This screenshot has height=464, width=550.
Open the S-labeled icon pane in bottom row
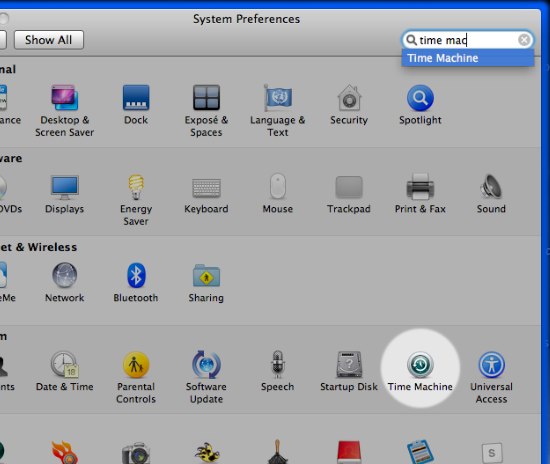[x=492, y=453]
